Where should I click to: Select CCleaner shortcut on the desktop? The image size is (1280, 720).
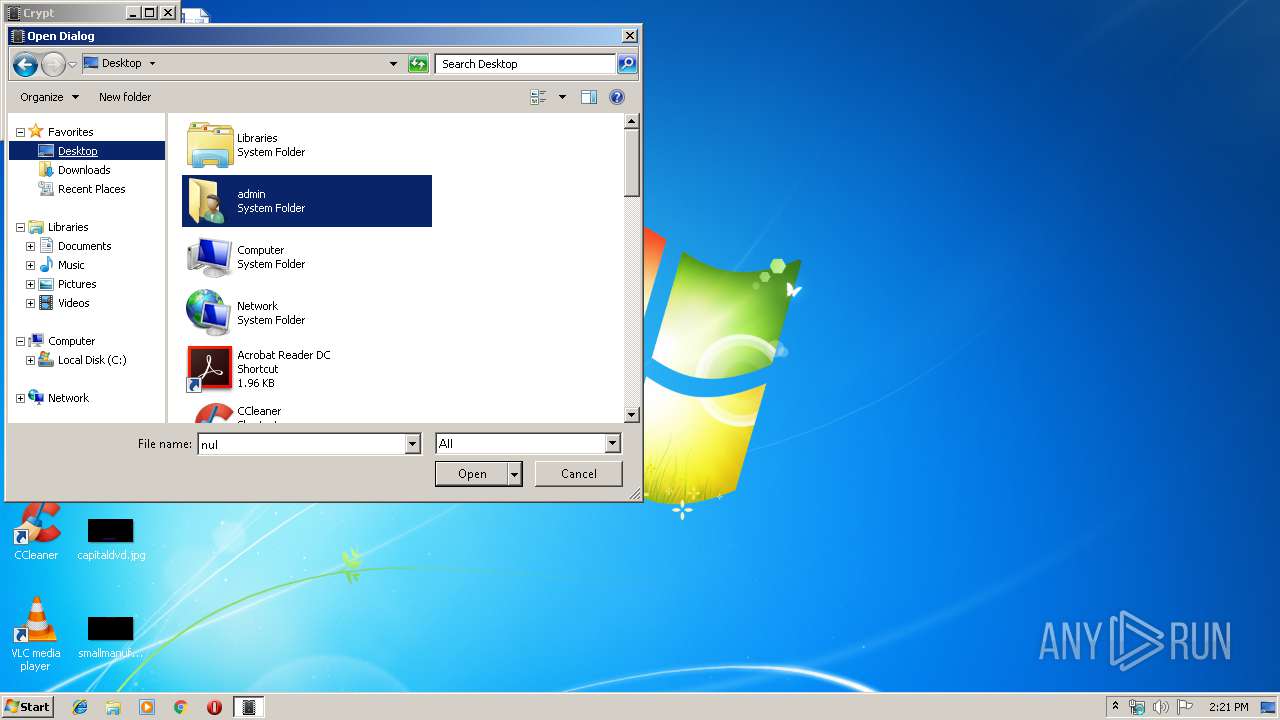click(x=36, y=532)
